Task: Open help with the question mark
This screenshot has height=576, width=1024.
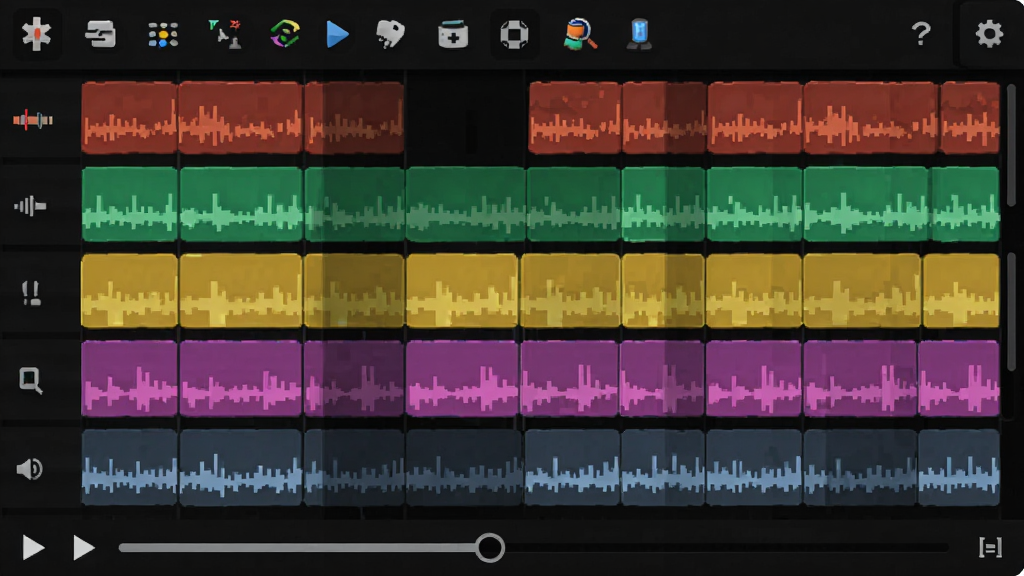Action: [921, 33]
